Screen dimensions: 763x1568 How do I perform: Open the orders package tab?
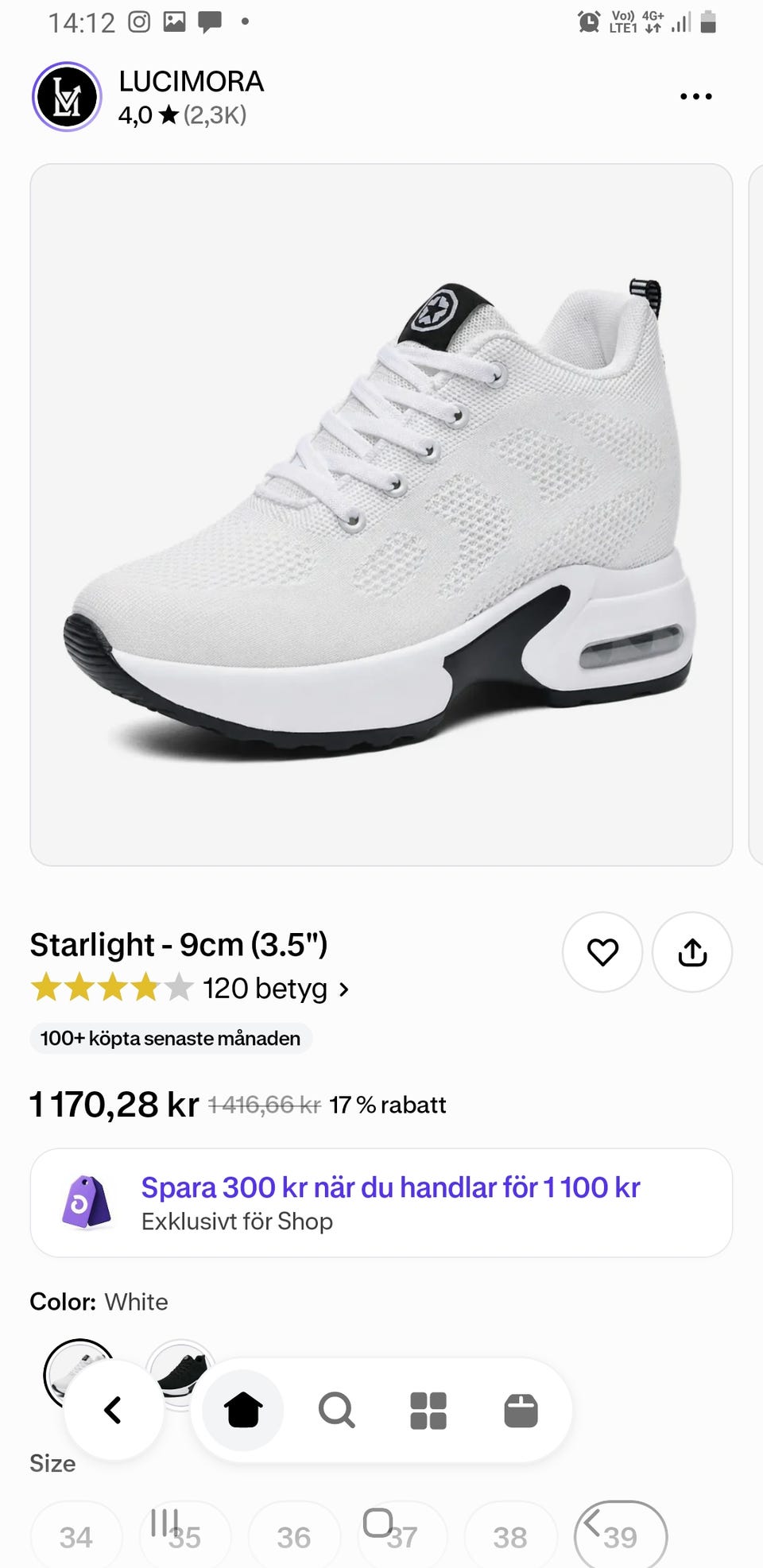(521, 1411)
